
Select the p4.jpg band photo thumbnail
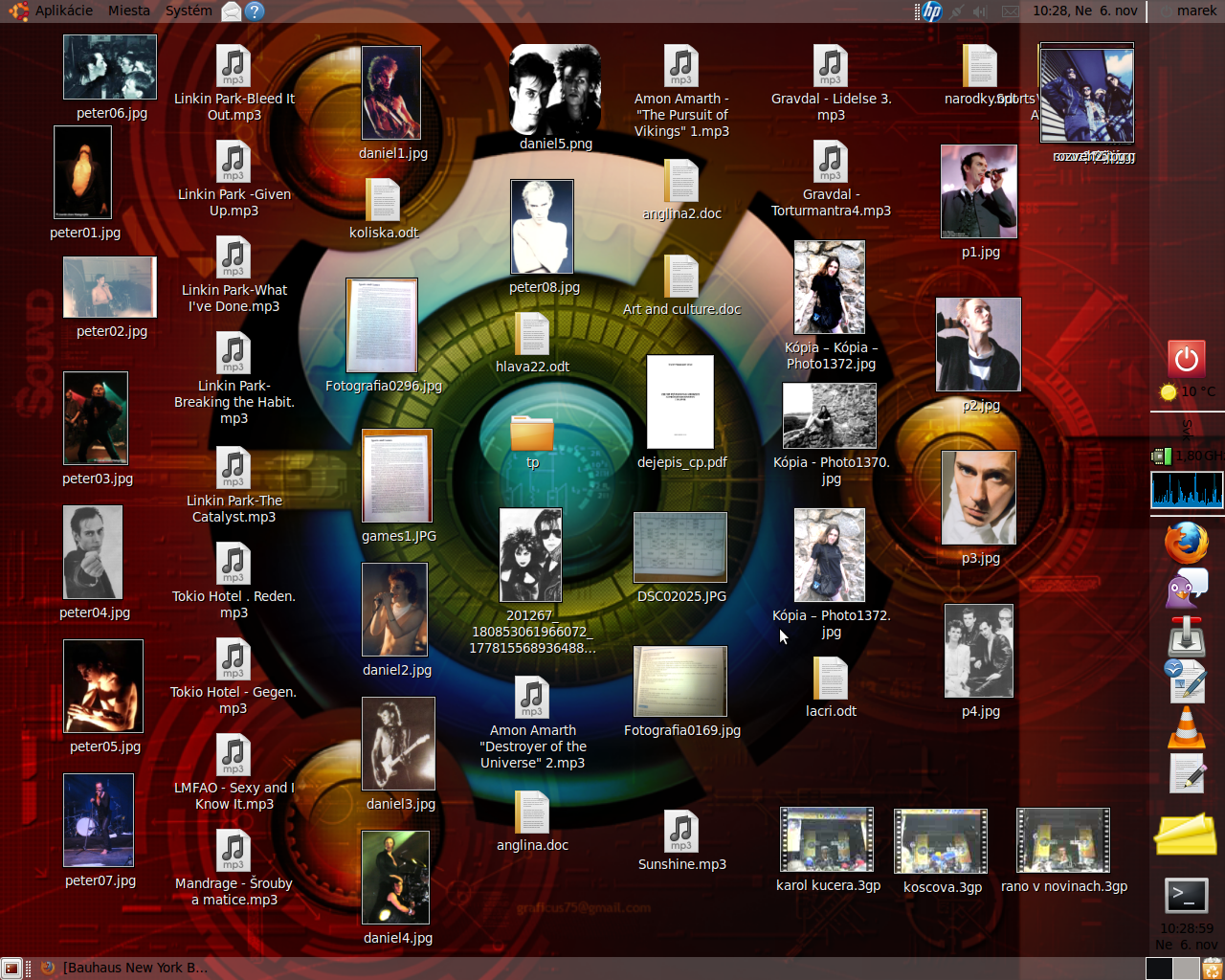979,651
